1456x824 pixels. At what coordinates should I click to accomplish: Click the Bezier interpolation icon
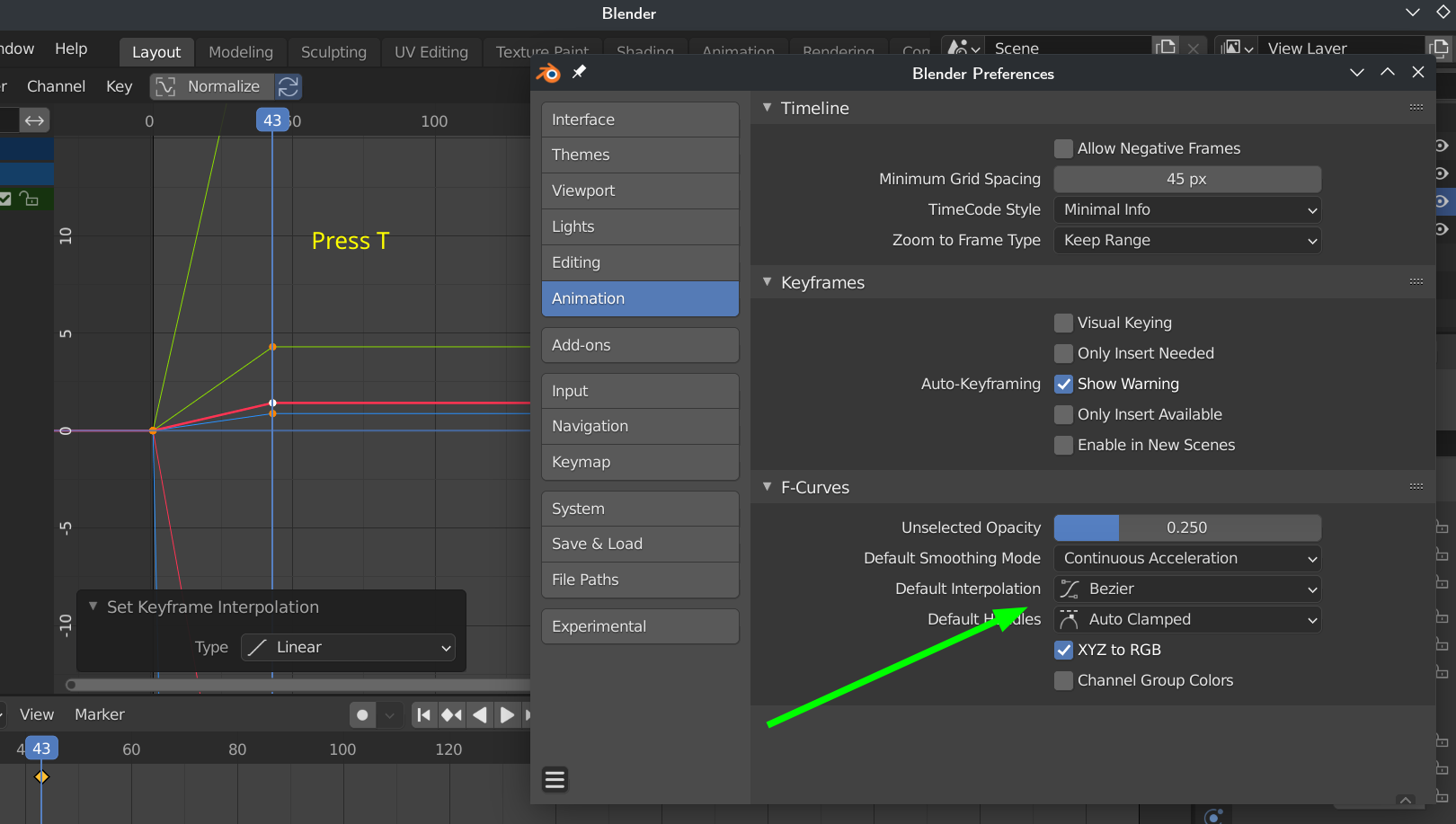point(1070,589)
